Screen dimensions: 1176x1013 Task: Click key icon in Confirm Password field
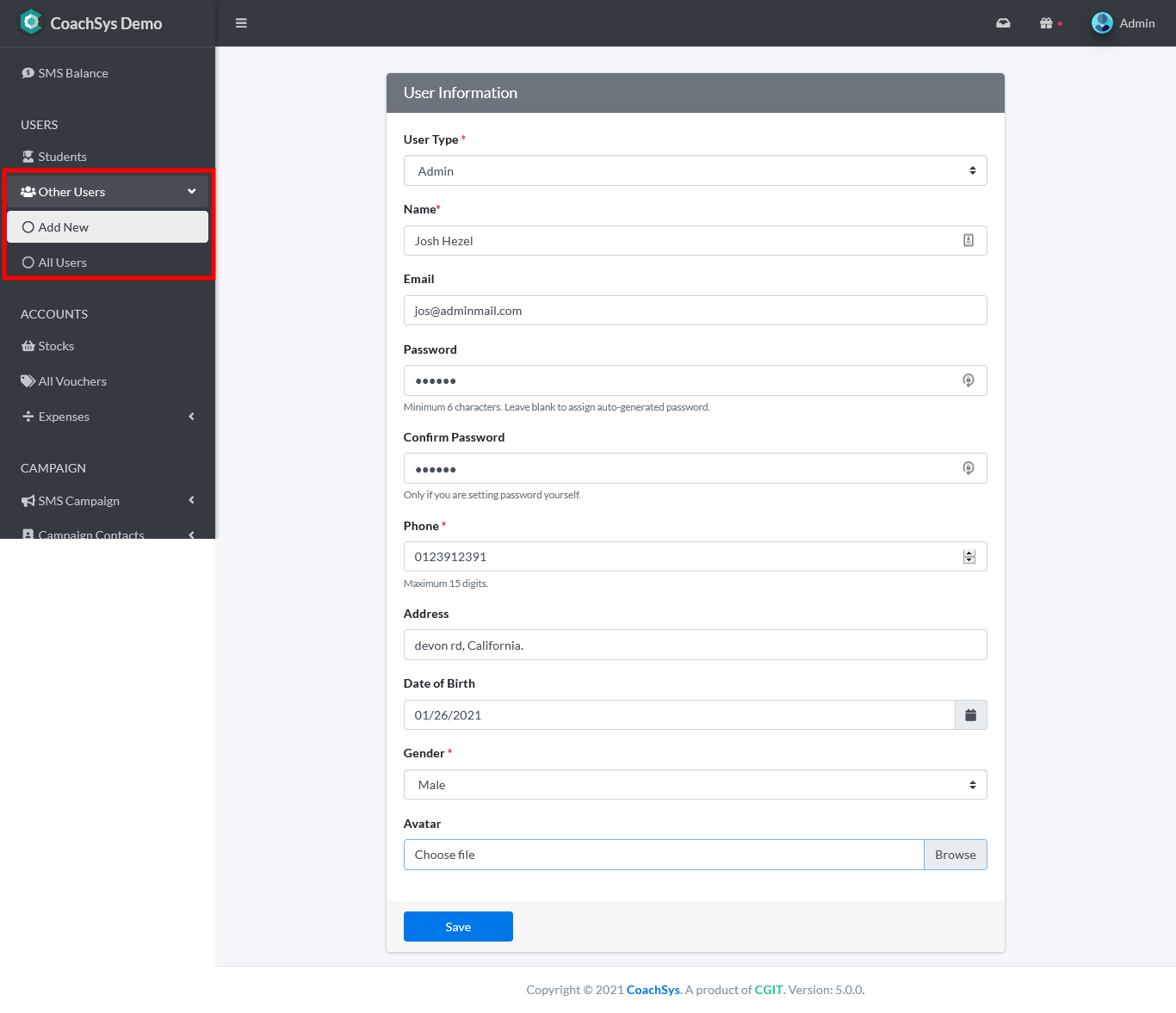(x=969, y=468)
